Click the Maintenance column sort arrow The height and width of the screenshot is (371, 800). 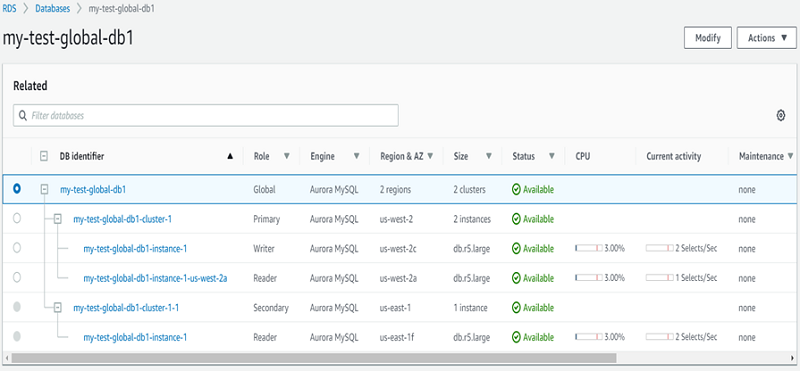[791, 156]
